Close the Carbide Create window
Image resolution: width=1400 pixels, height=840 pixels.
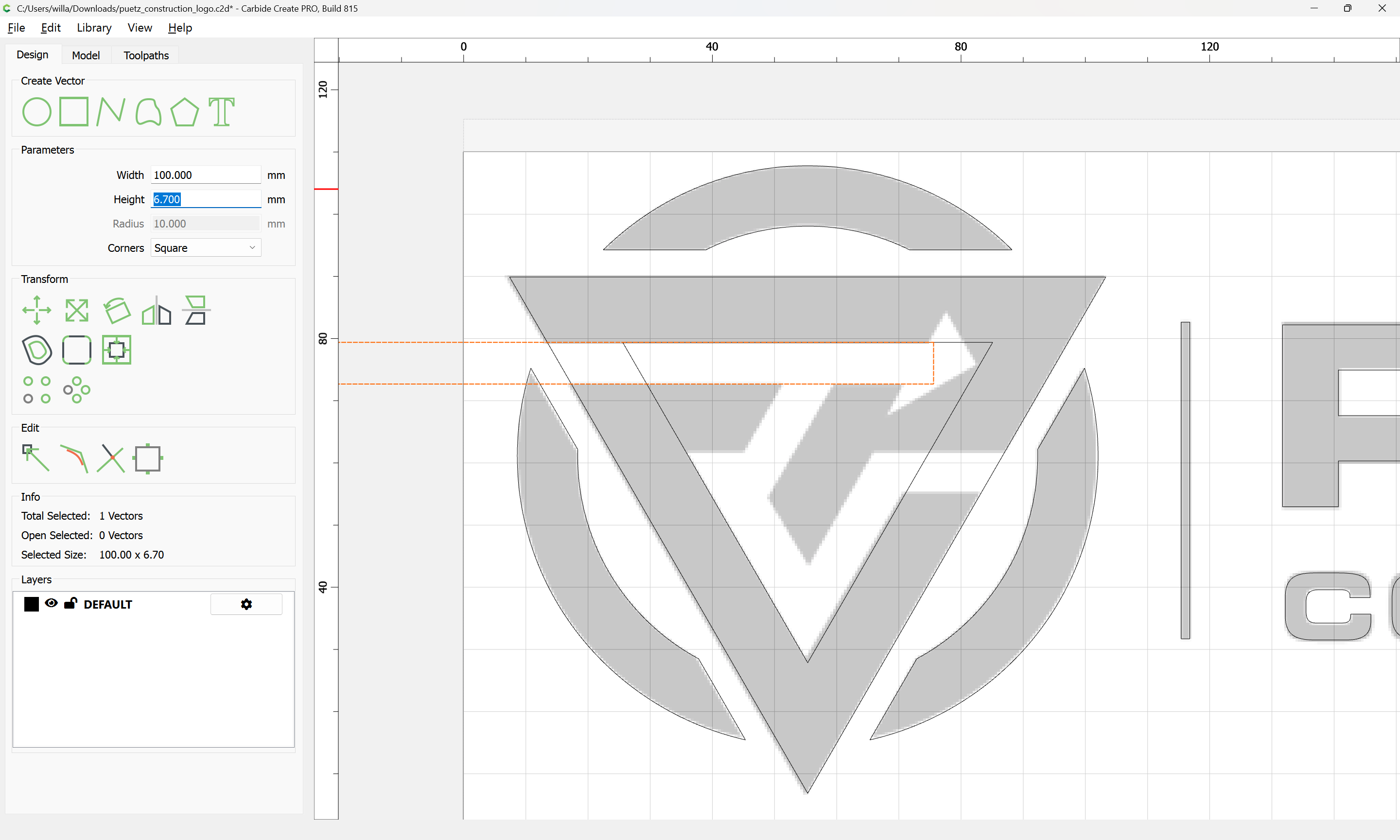(1382, 8)
